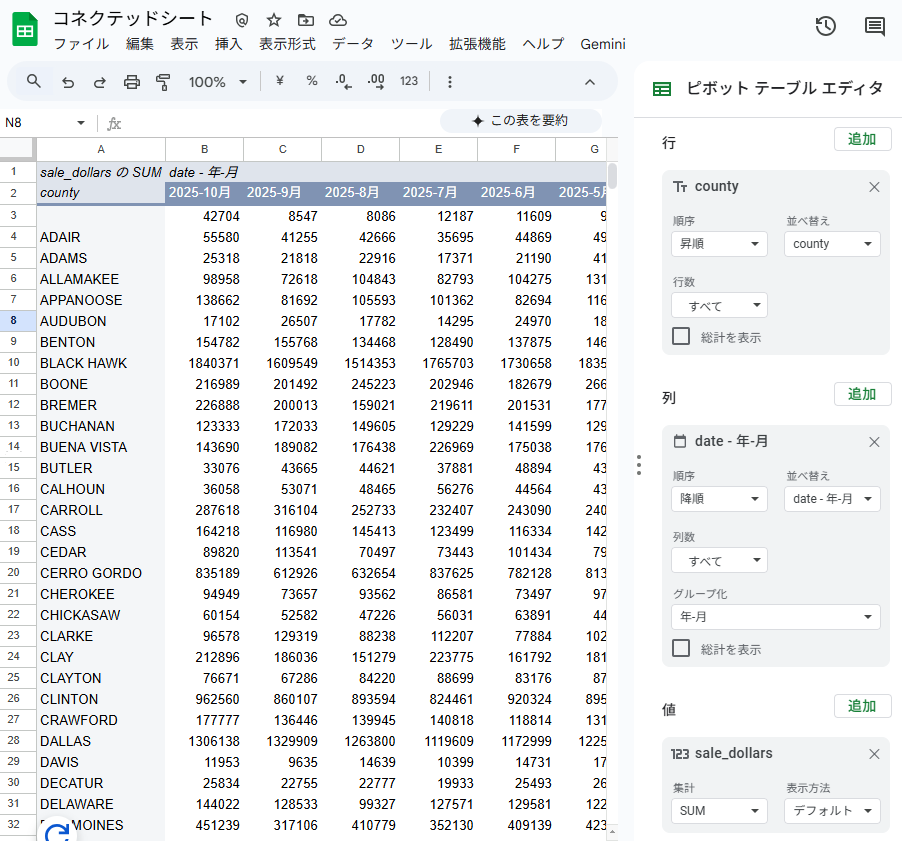Star this spreadsheet document

coord(274,20)
